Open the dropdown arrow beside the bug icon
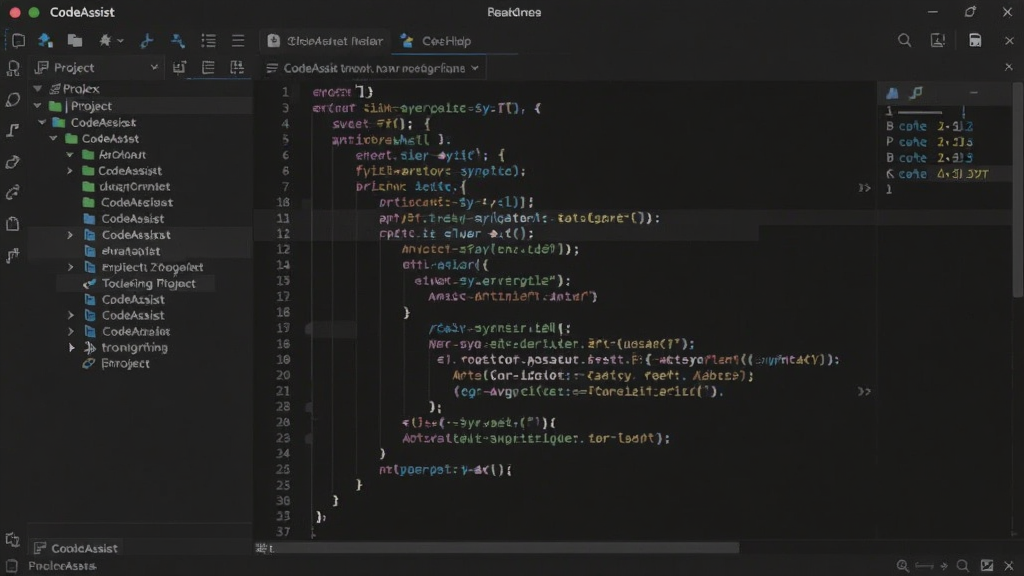1024x576 pixels. click(121, 40)
